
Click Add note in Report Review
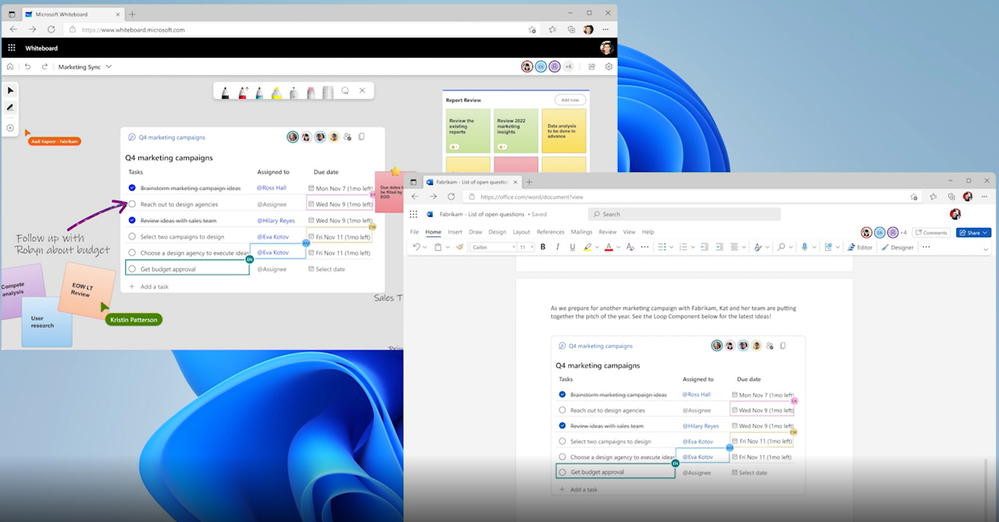[570, 100]
